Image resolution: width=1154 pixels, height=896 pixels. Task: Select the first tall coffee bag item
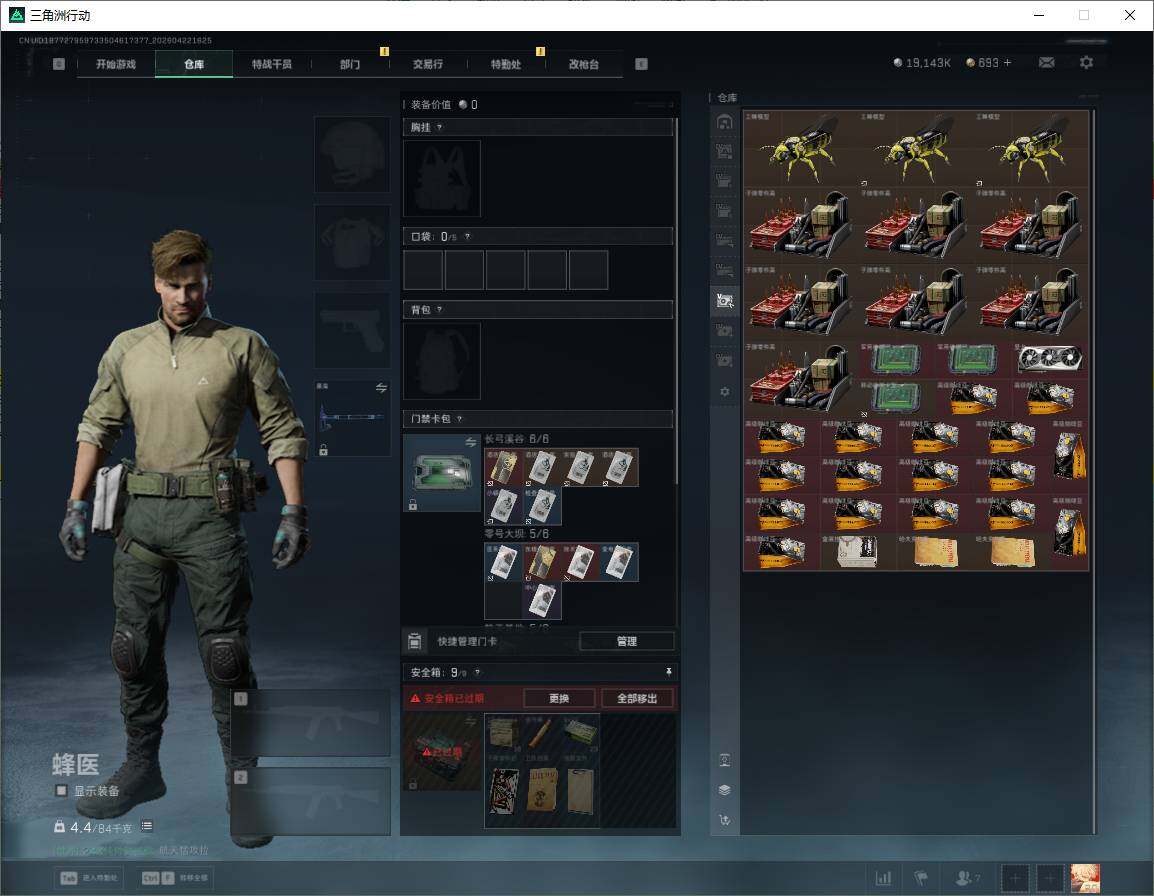coord(1069,456)
